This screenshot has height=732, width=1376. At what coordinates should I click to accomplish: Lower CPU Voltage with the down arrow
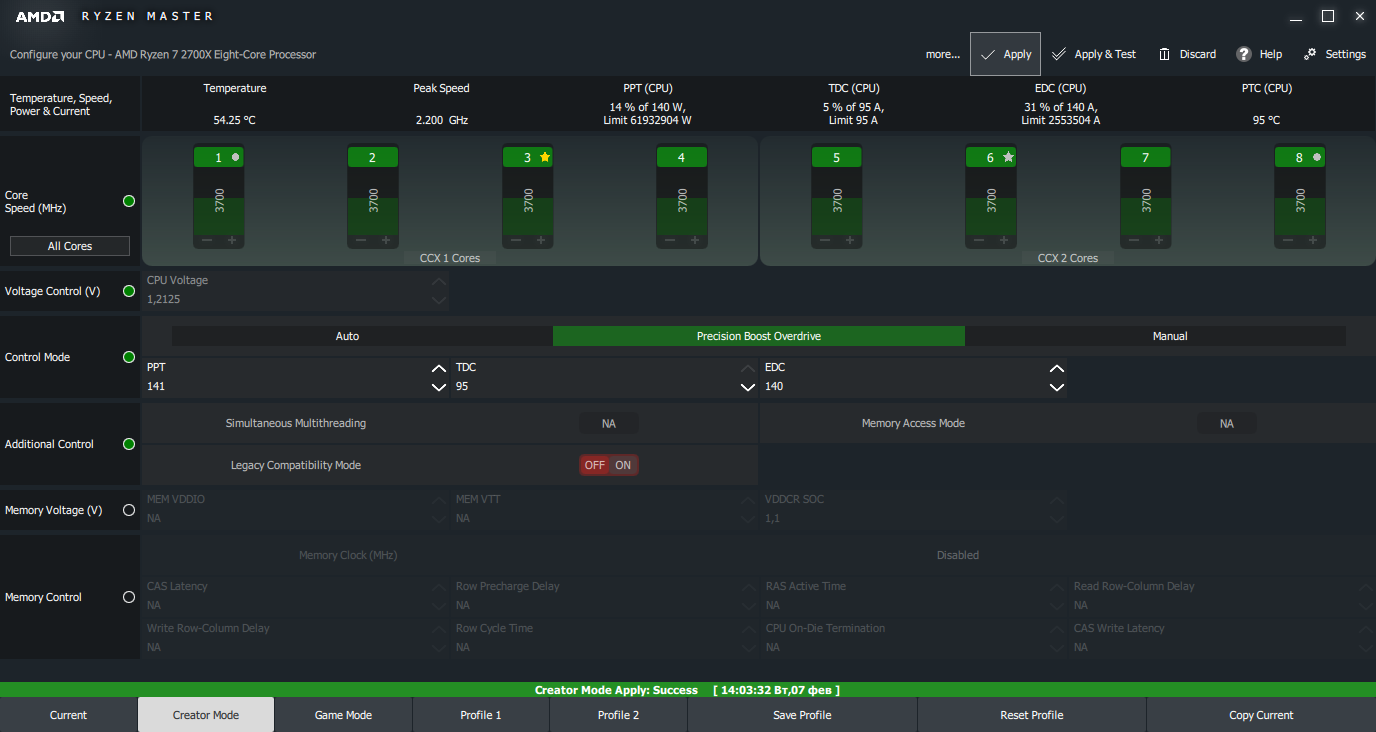coord(438,300)
